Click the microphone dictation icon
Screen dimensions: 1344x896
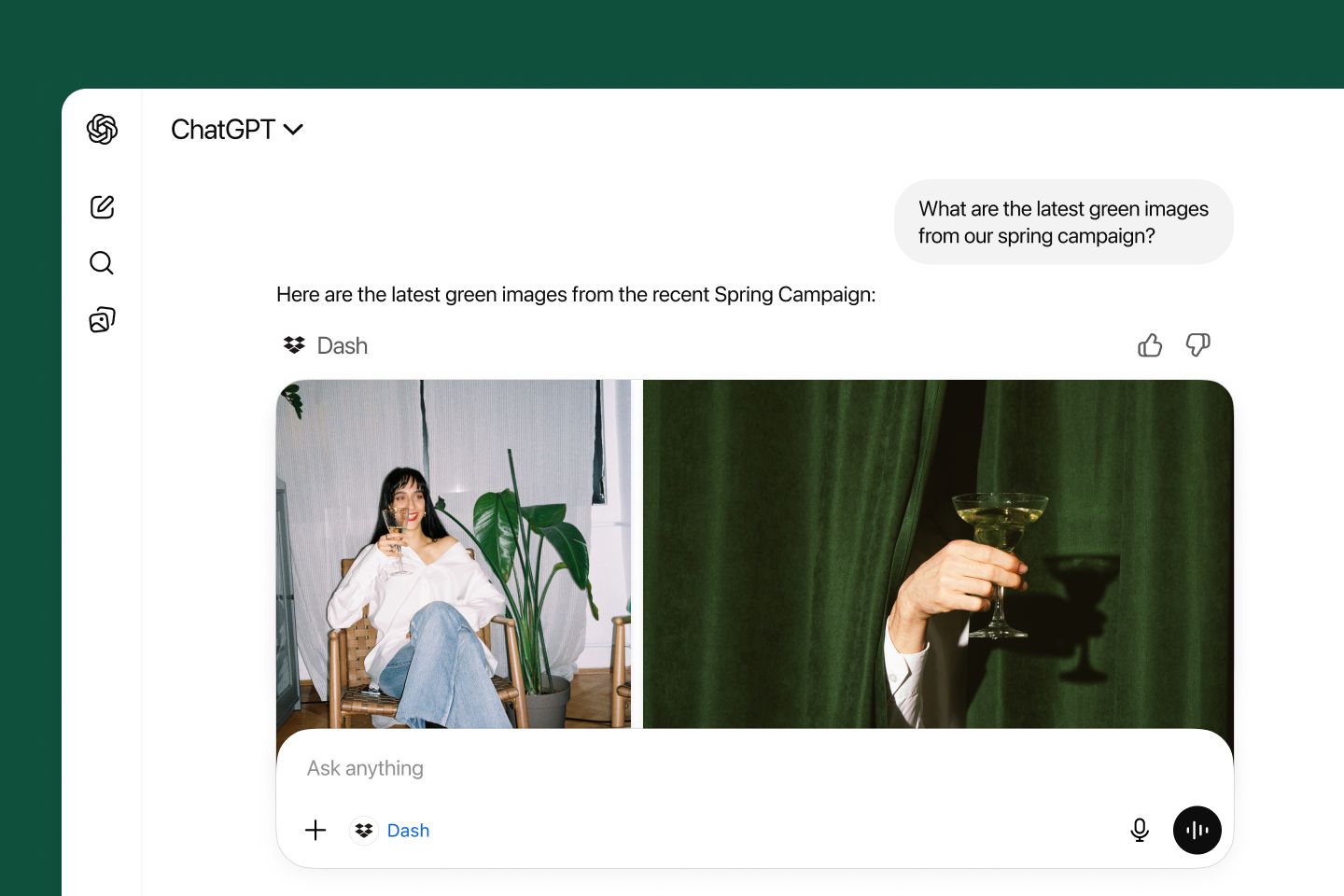coord(1140,830)
